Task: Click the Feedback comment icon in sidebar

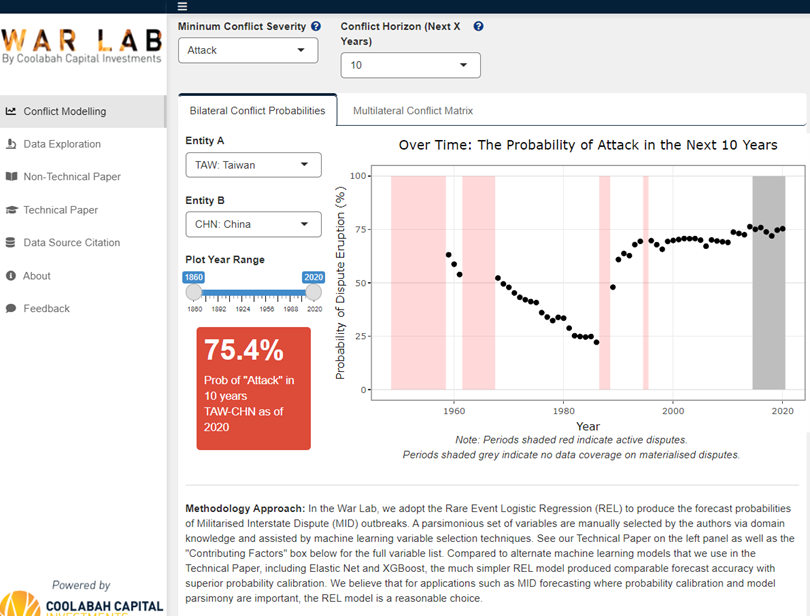Action: click(11, 309)
